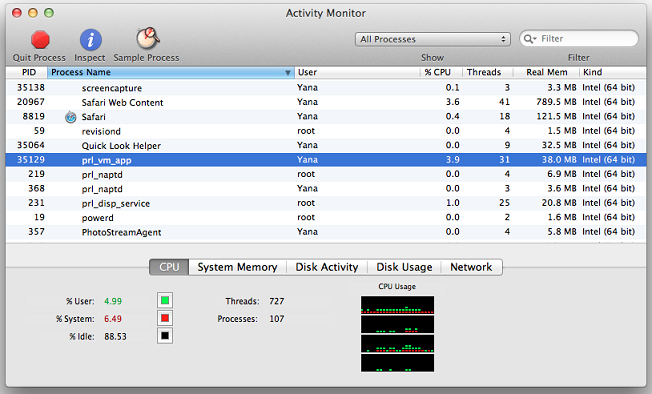
Task: Toggle sort arrow on Process Name column
Action: click(287, 73)
